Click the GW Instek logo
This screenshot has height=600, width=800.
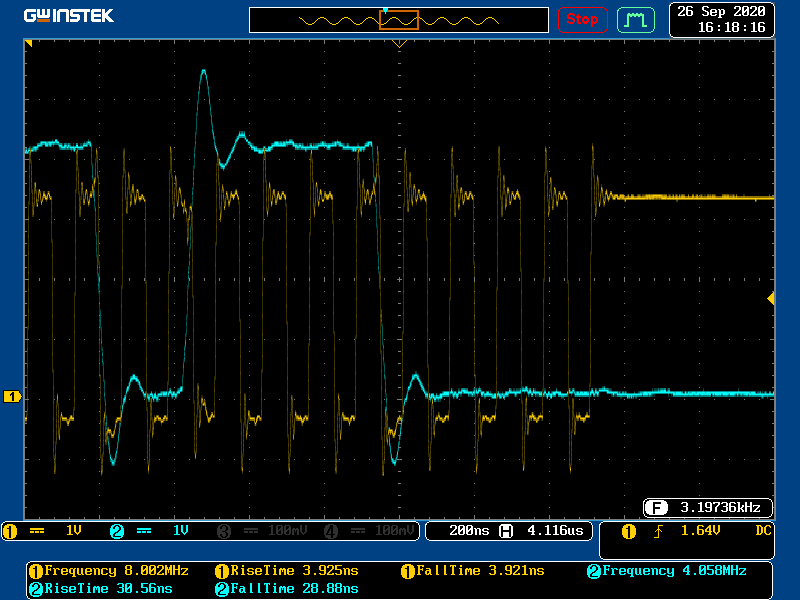tap(69, 16)
